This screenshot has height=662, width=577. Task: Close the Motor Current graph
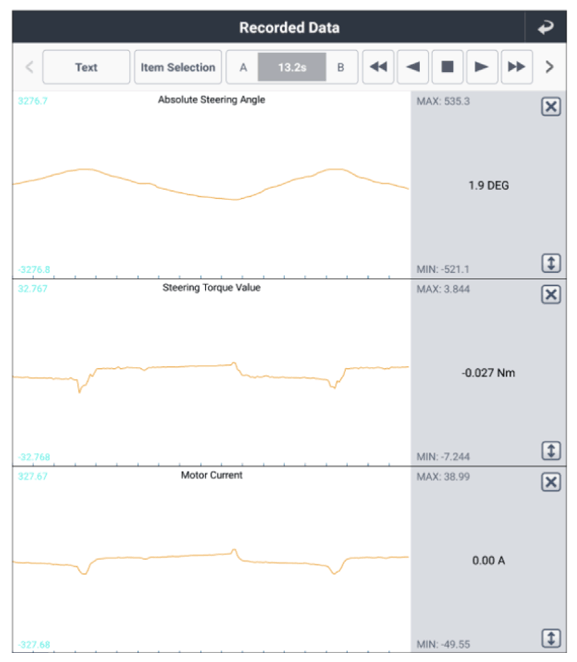click(551, 482)
